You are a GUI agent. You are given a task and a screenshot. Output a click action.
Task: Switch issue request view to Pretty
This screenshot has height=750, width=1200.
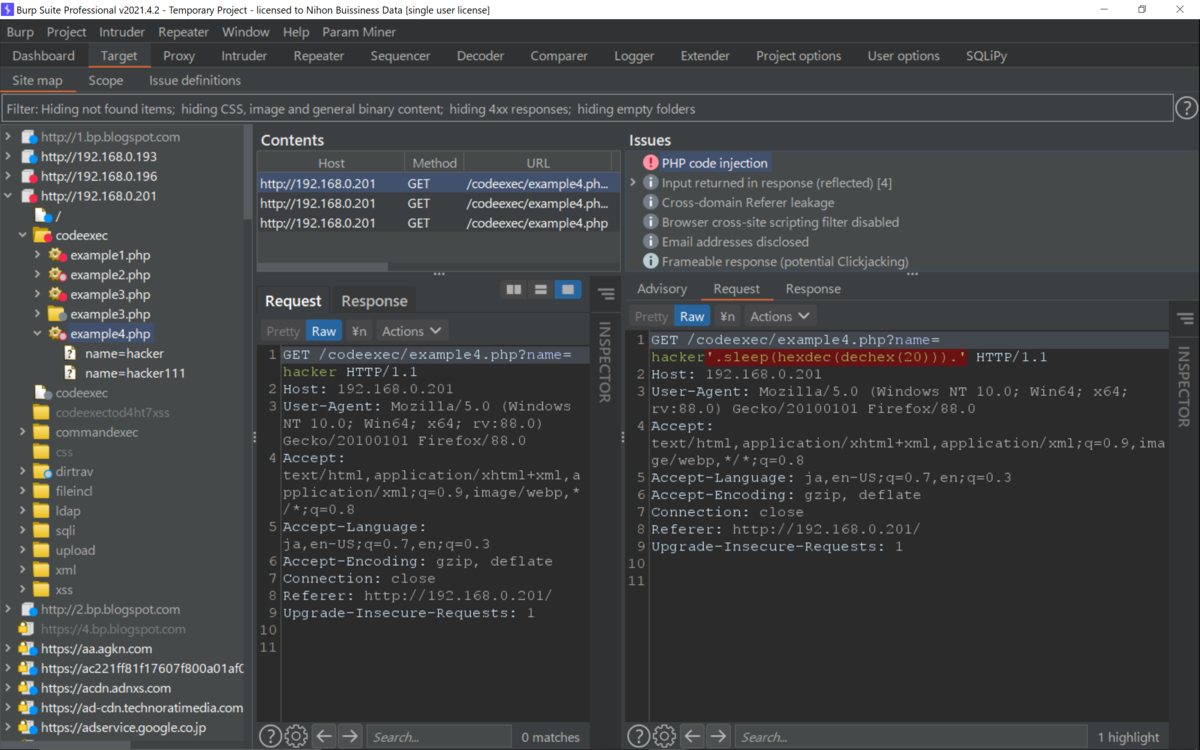(x=651, y=316)
